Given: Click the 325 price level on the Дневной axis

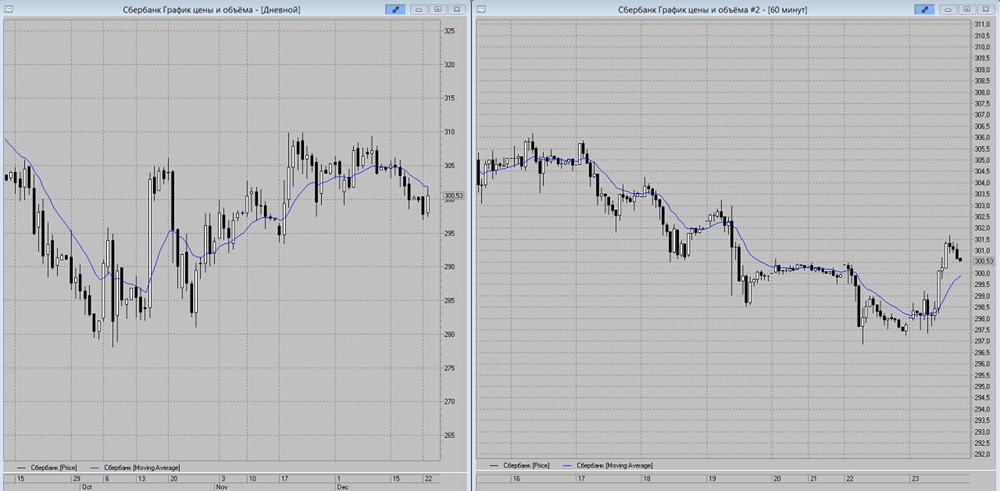Looking at the screenshot, I should [x=449, y=31].
